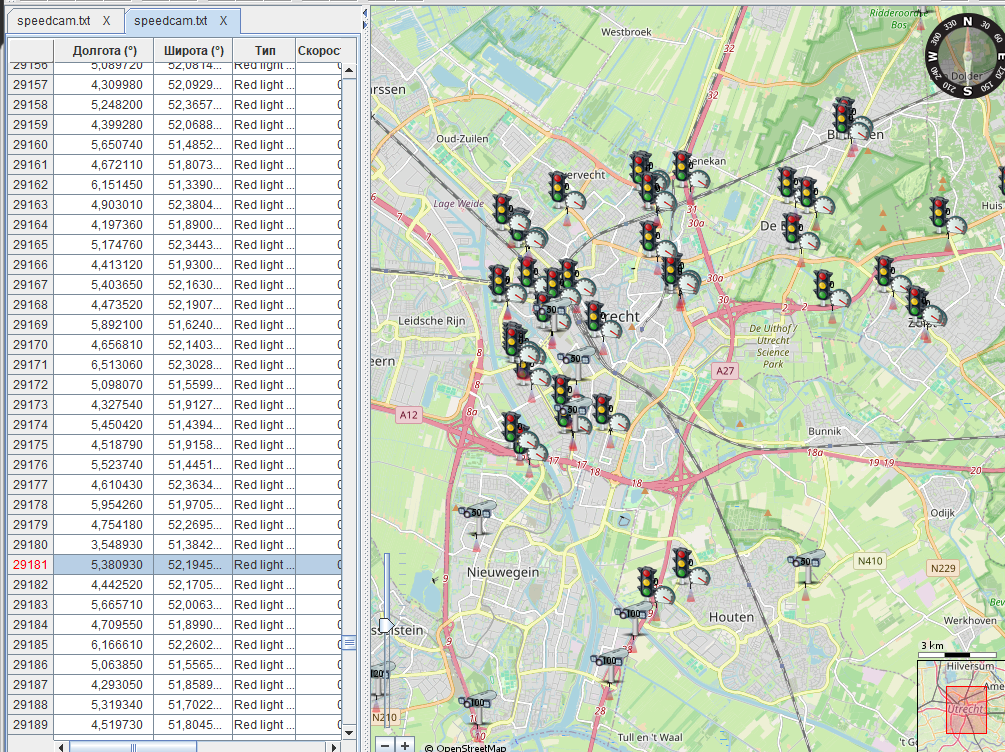The image size is (1005, 752).
Task: Select the traffic light next to Overvecht label
Action: click(558, 188)
